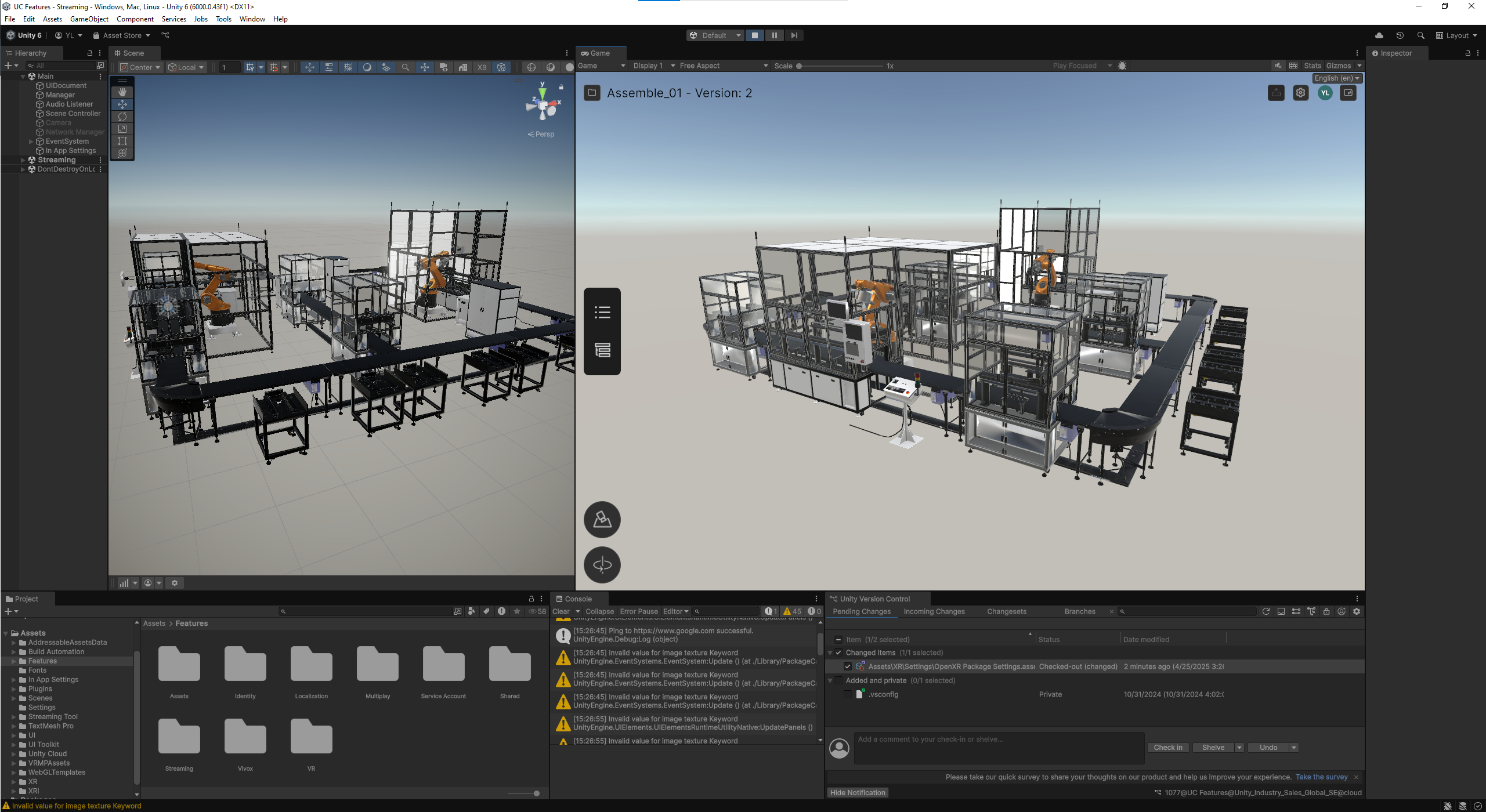Check the .vsconfig file checkbox
The width and height of the screenshot is (1486, 812).
pos(848,694)
